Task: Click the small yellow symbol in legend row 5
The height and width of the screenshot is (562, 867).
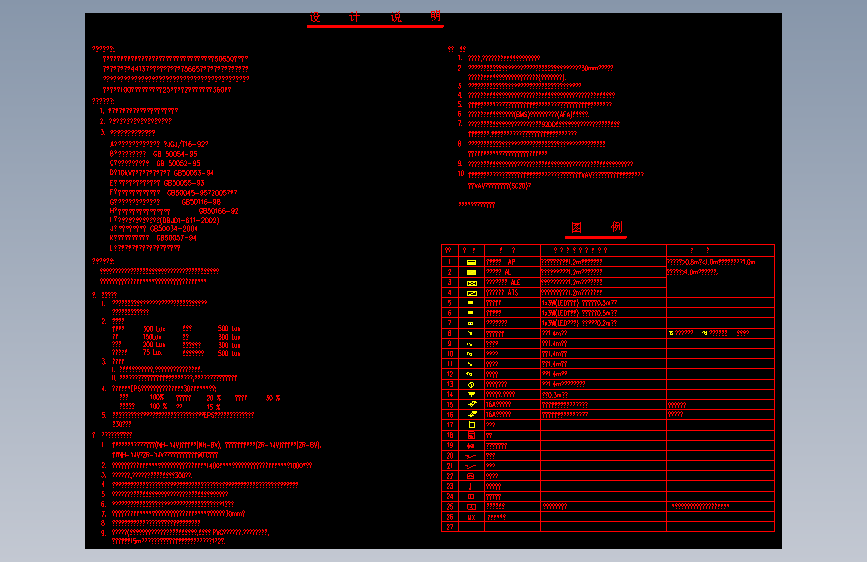Action: [471, 303]
